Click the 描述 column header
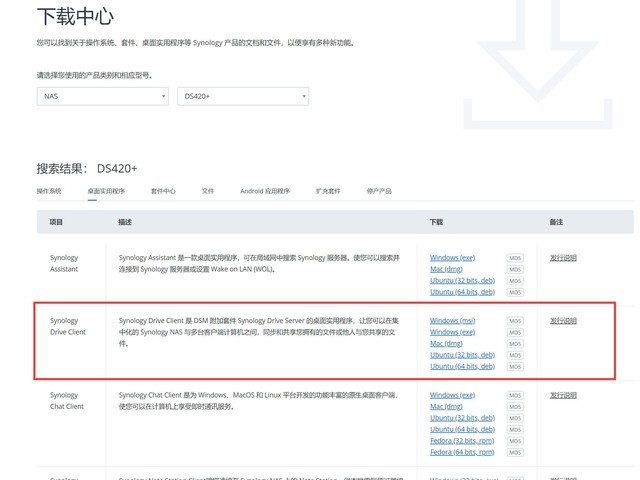This screenshot has height=480, width=640. coord(125,222)
